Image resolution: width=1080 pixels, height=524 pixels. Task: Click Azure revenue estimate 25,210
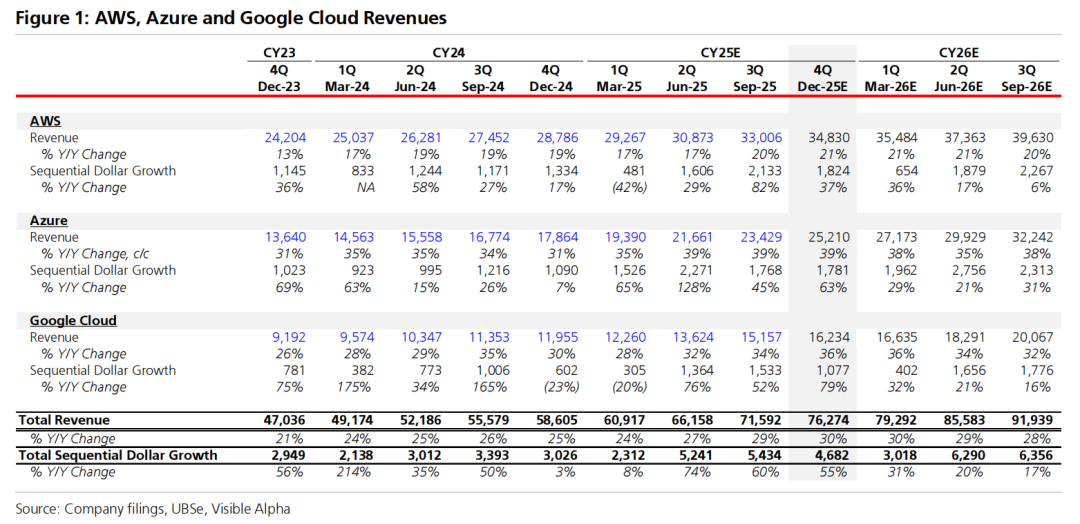point(829,238)
